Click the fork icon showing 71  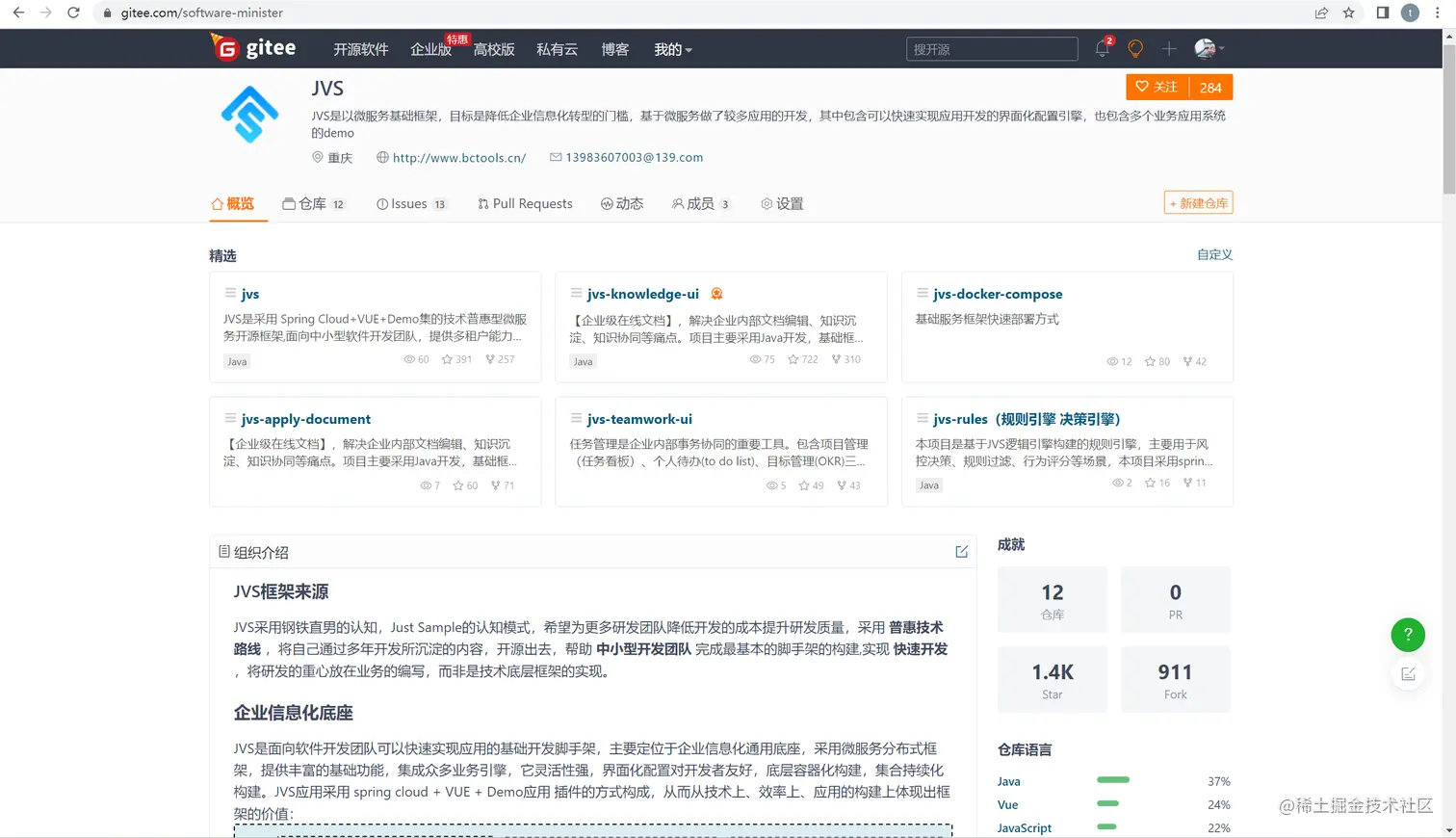coord(495,485)
